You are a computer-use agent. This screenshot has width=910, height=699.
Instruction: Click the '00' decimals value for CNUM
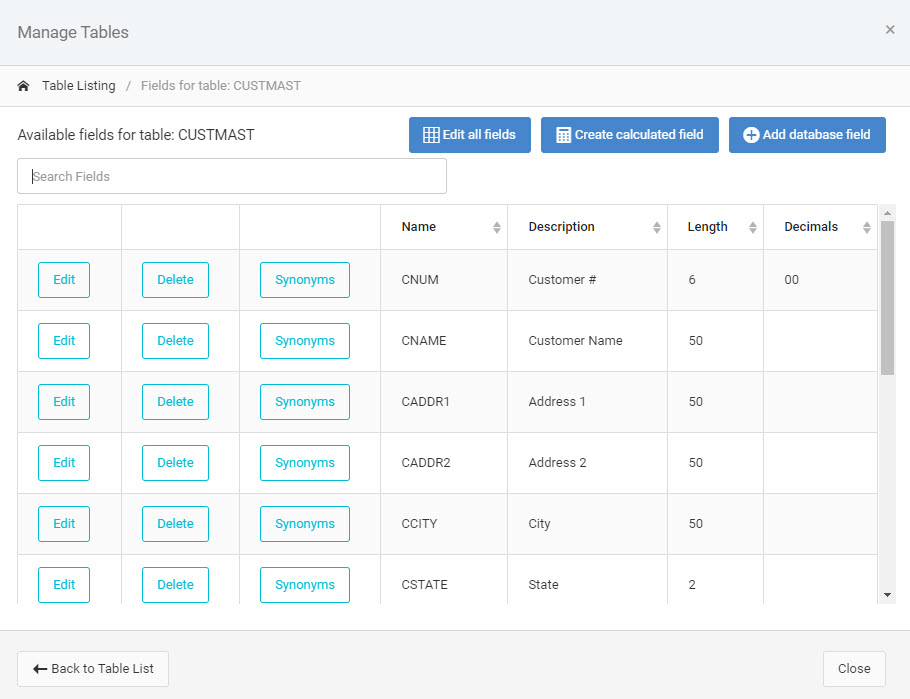point(792,280)
